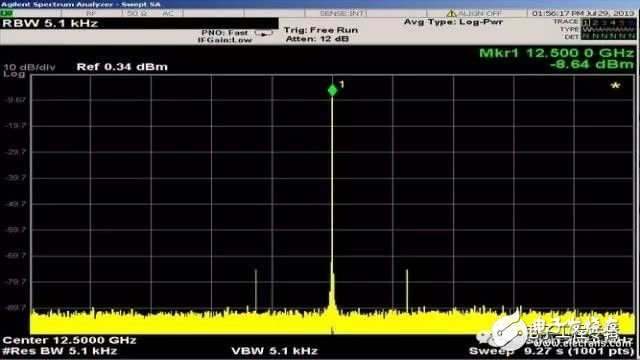Open the IFGain:Low setting
The image size is (640, 360).
(x=224, y=40)
